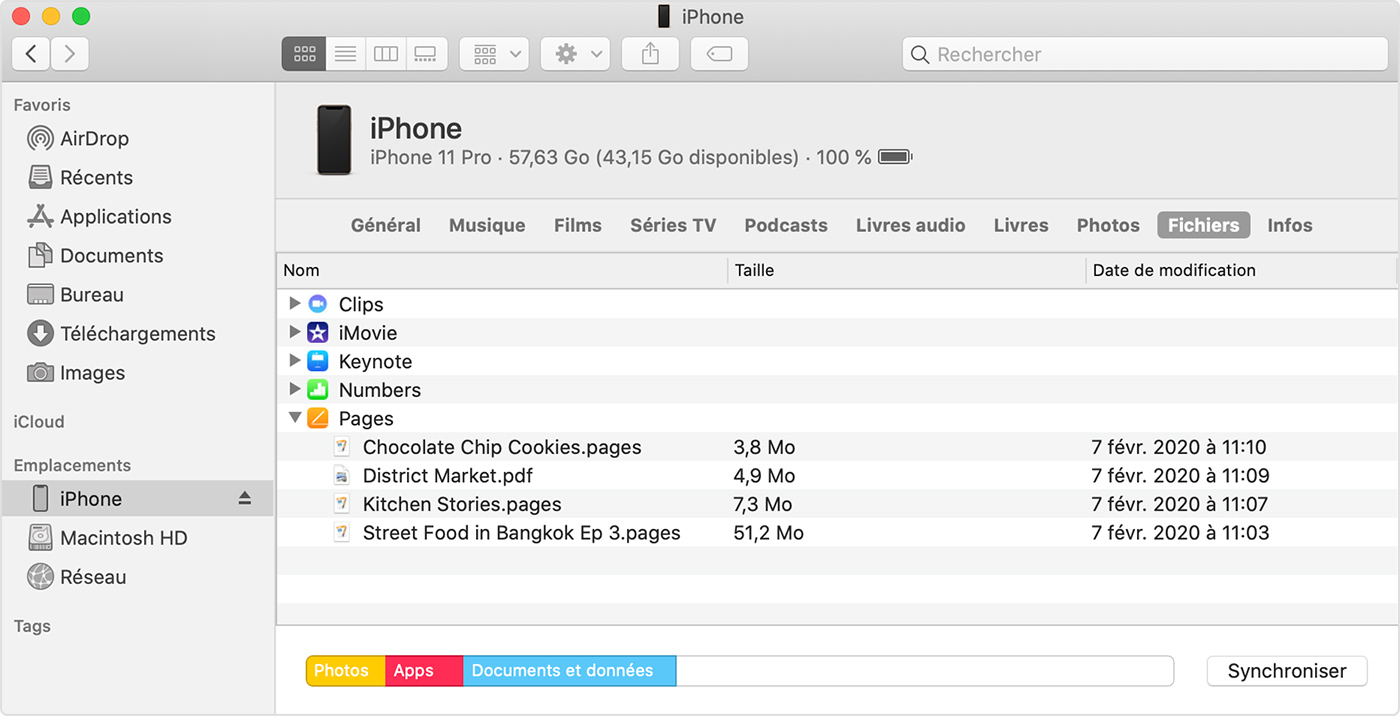Select the Numbers app icon
Screen dimensions: 1400x722
click(318, 390)
